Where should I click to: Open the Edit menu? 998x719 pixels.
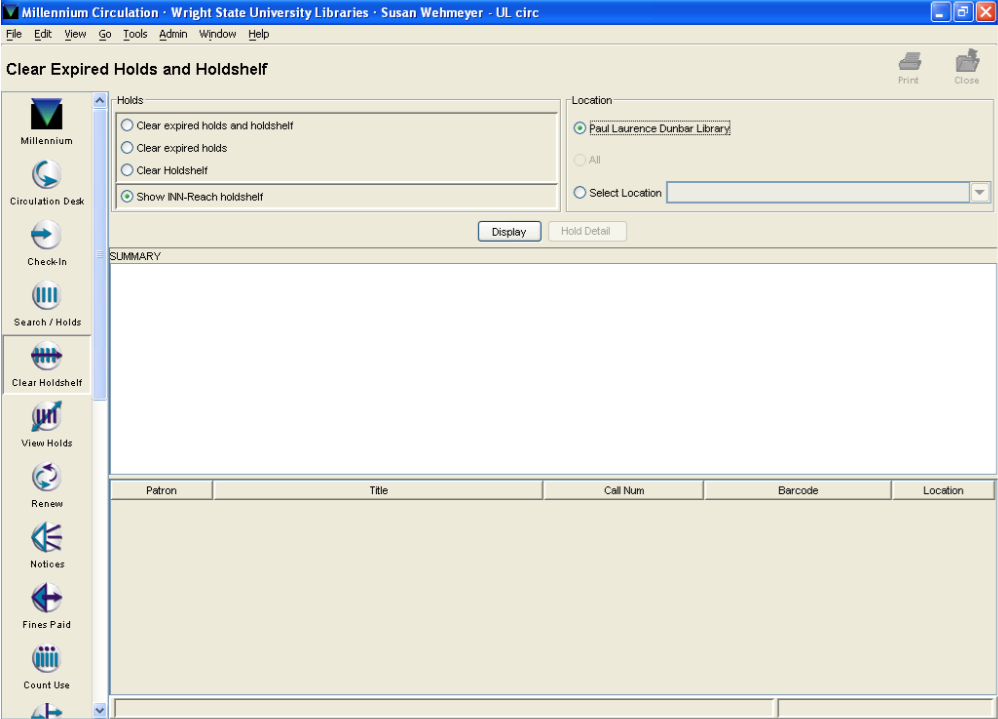pos(43,34)
